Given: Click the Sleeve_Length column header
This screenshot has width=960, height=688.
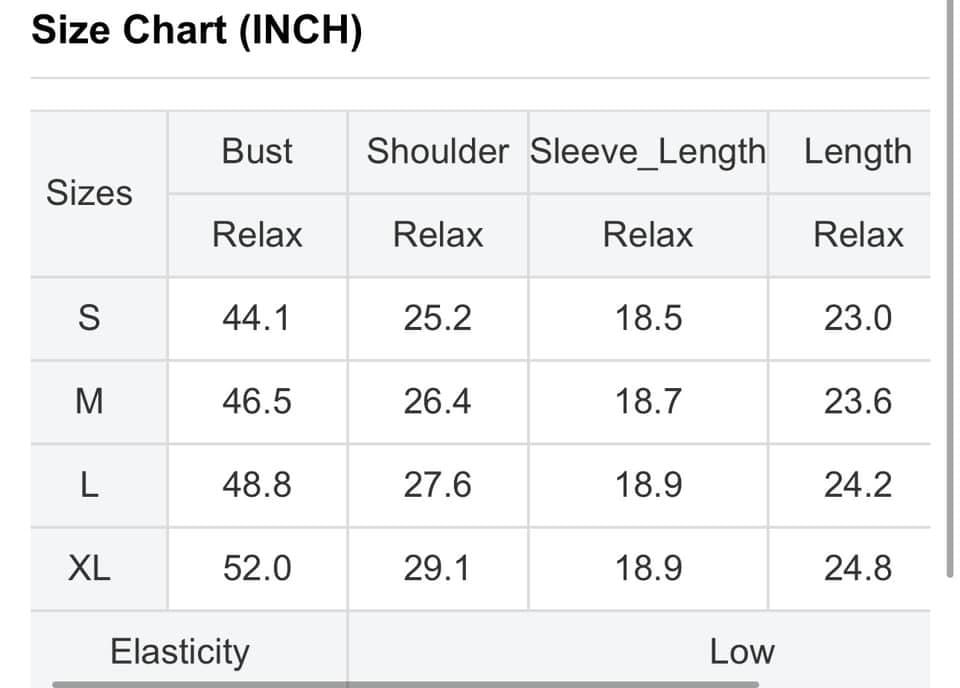Looking at the screenshot, I should tap(648, 152).
